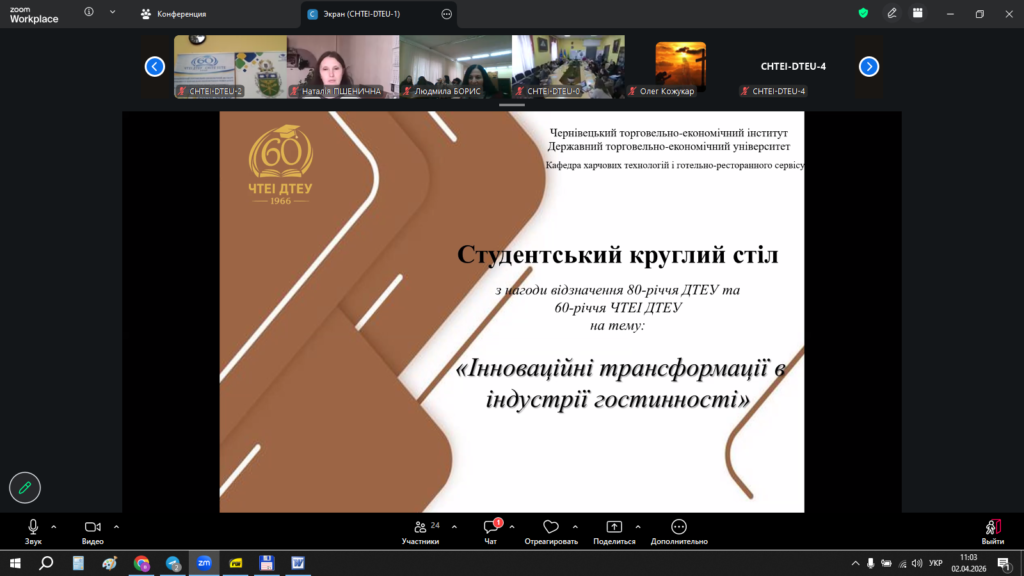Image resolution: width=1024 pixels, height=576 pixels.
Task: Click the green encryption shield icon
Action: 863,14
